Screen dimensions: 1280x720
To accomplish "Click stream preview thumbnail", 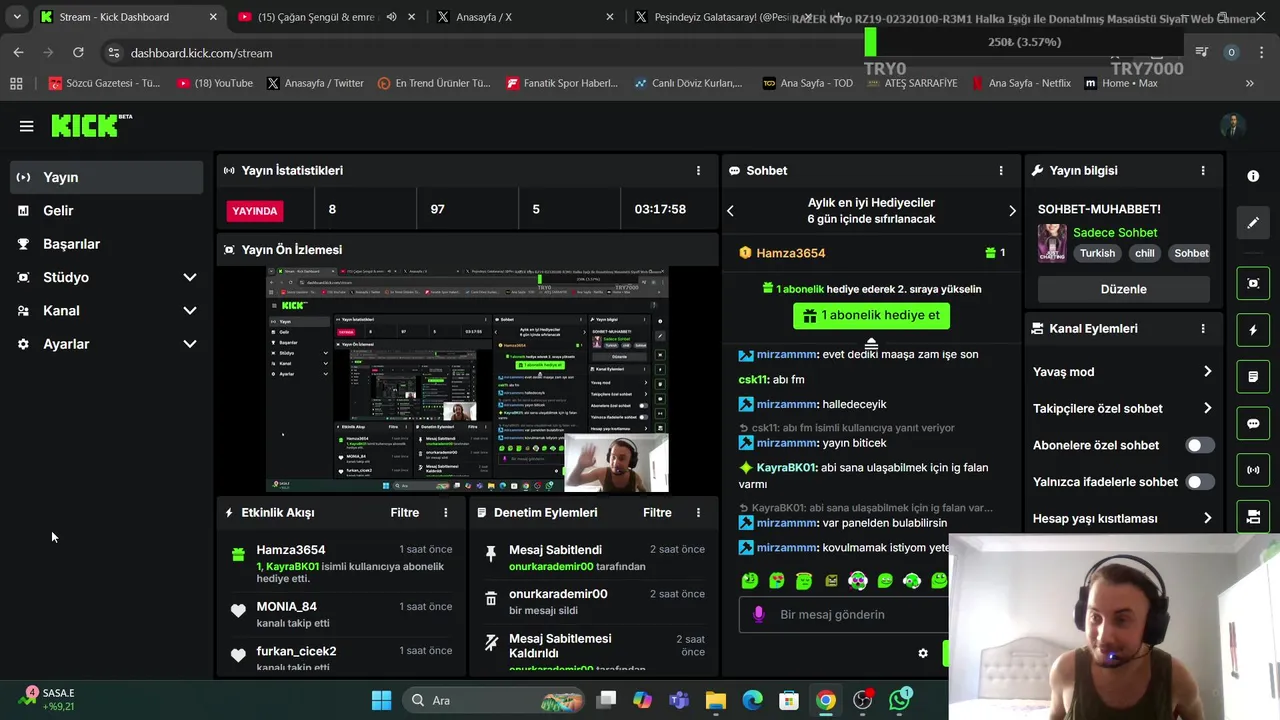I will click(467, 380).
